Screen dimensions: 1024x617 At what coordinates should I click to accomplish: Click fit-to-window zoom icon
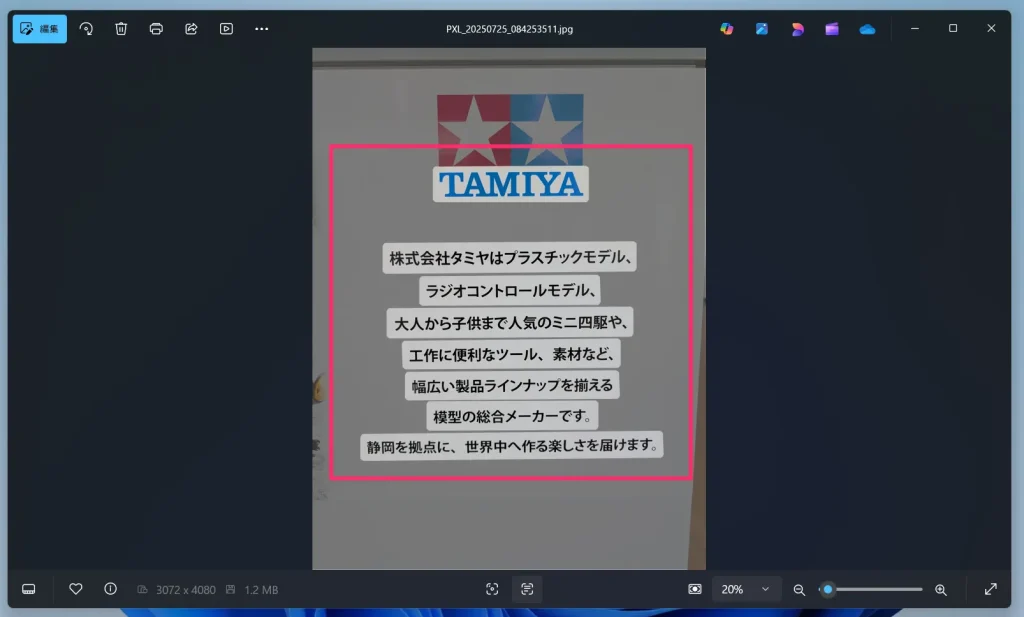click(x=695, y=589)
